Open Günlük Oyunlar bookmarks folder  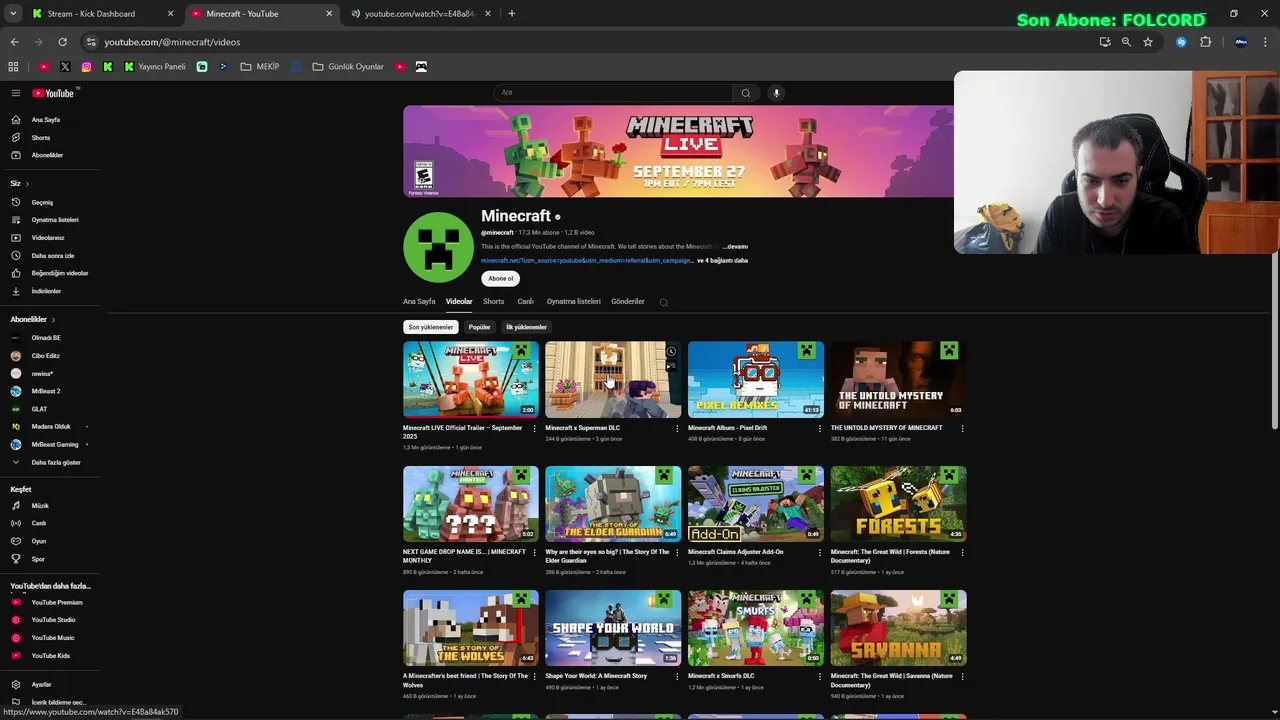[348, 67]
